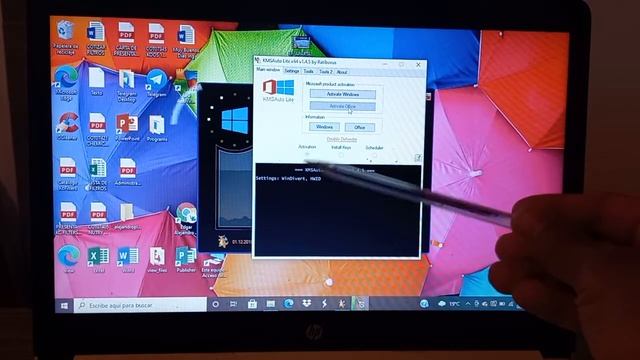
Task: Open Task View from the taskbar
Action: (233, 304)
